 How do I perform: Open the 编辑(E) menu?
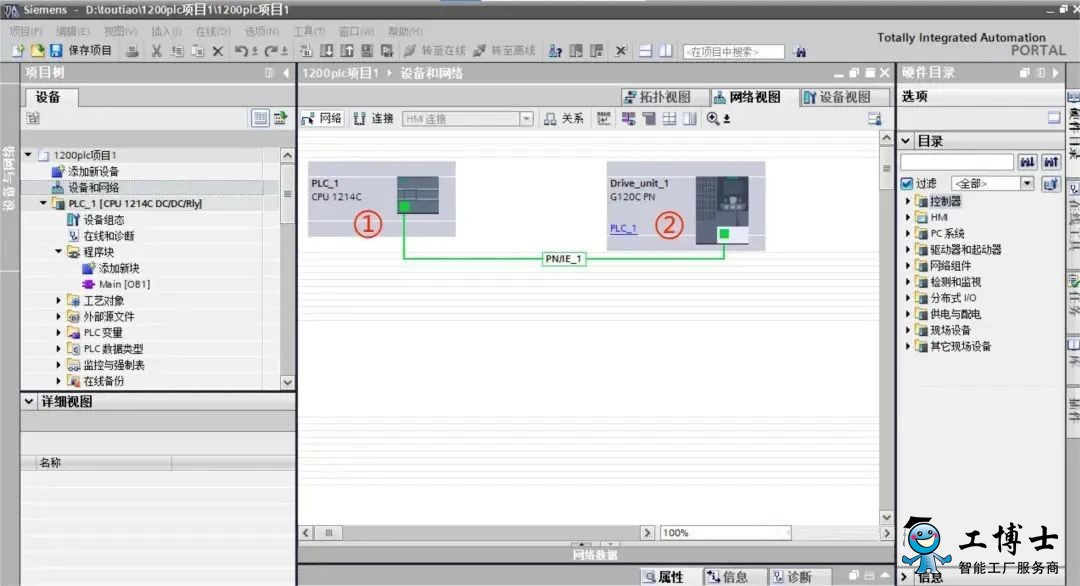coord(72,31)
